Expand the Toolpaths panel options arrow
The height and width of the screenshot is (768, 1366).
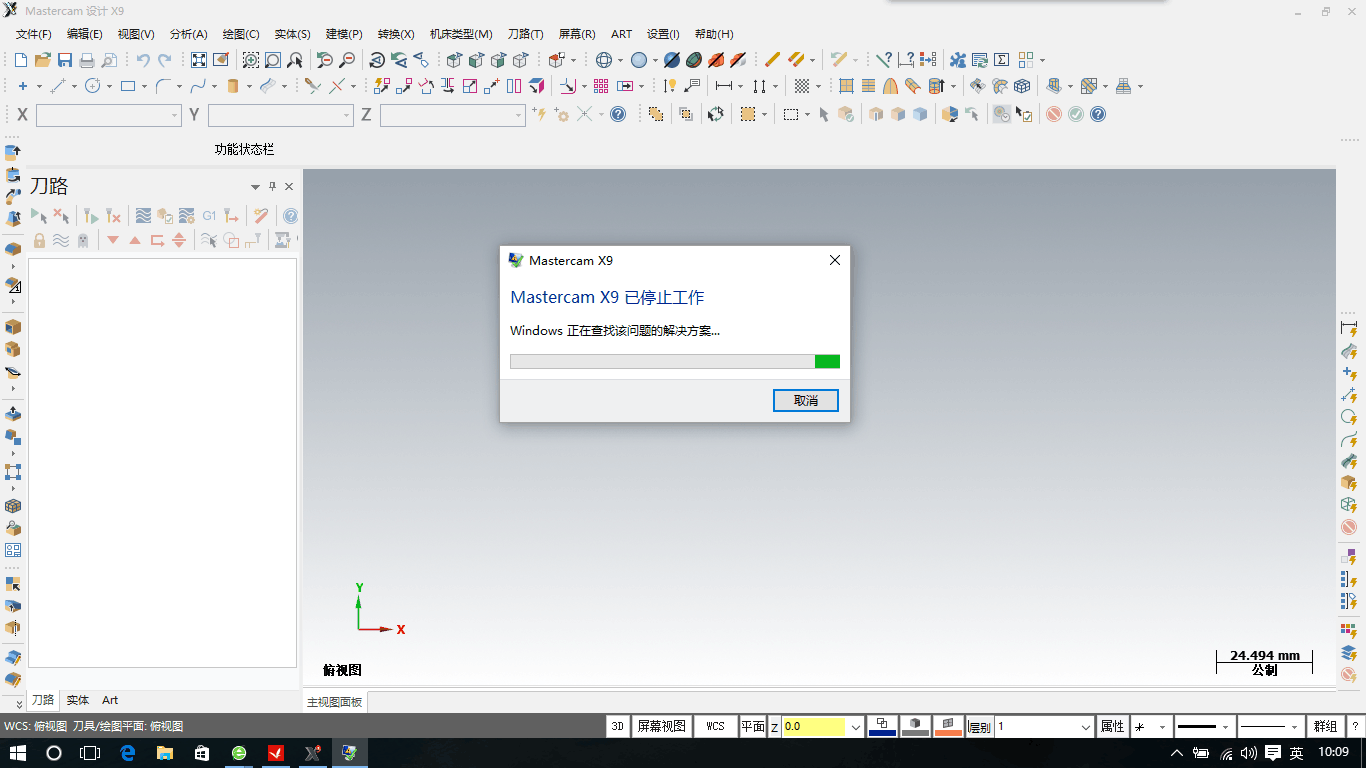click(255, 187)
